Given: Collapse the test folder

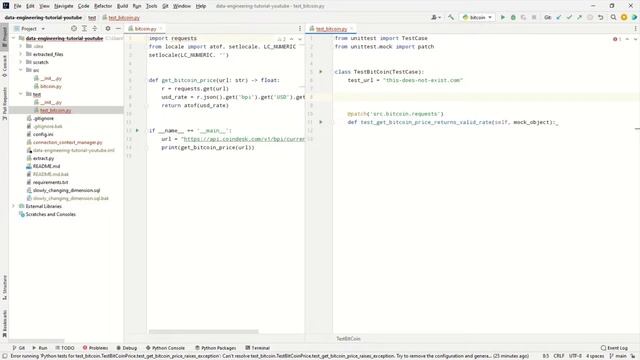Looking at the screenshot, I should point(21,94).
